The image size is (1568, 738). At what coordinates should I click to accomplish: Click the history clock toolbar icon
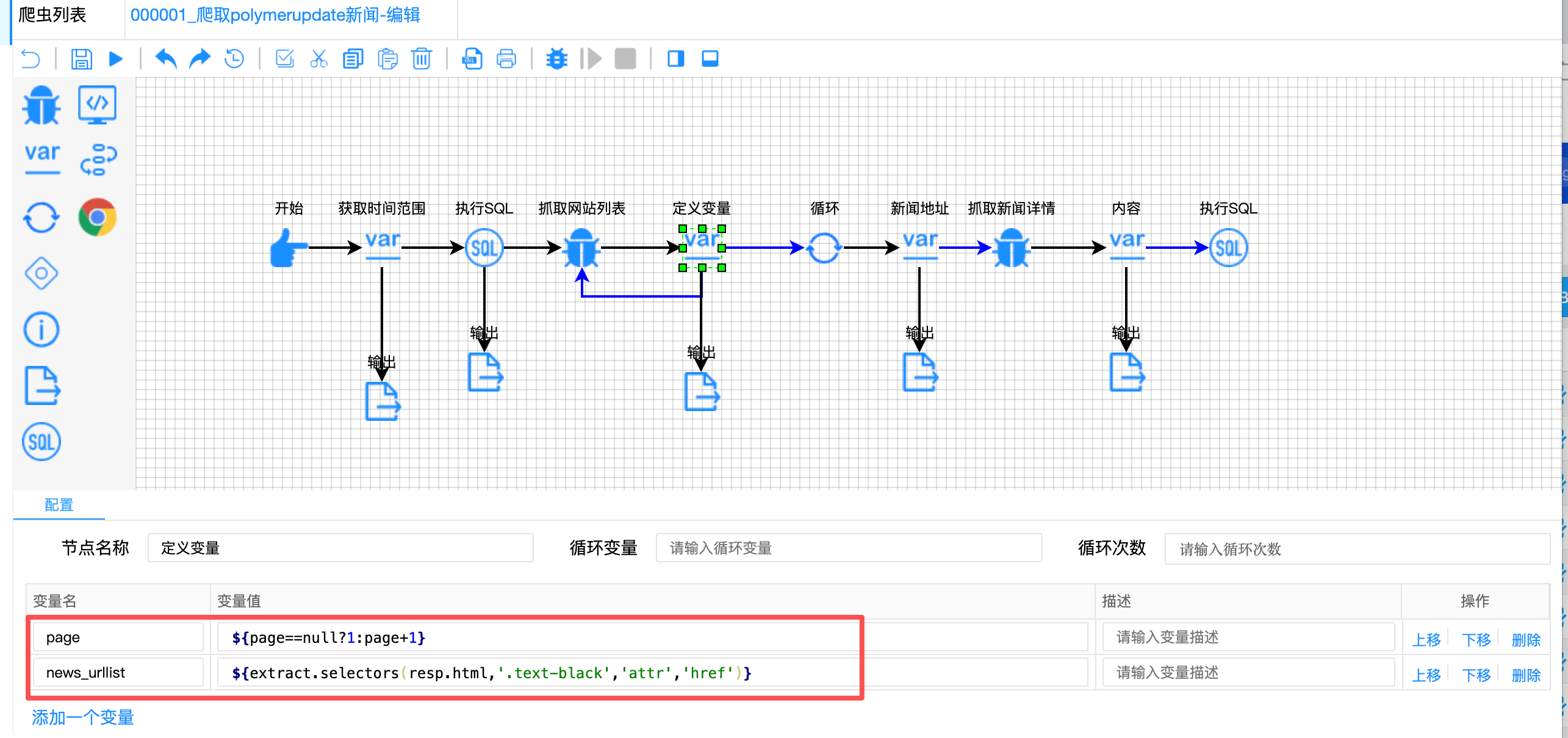click(234, 59)
